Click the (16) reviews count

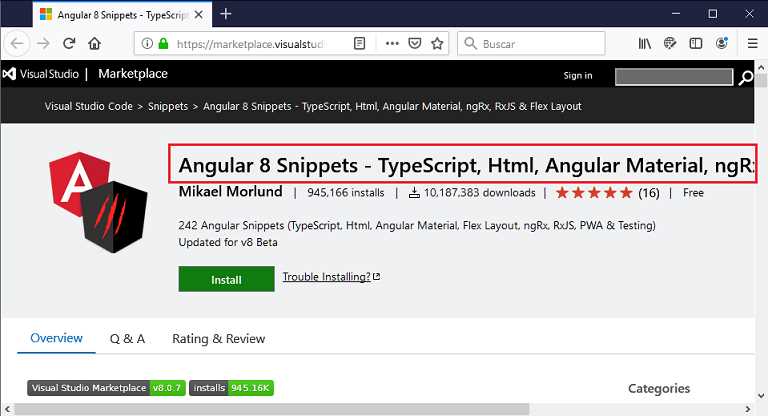648,193
